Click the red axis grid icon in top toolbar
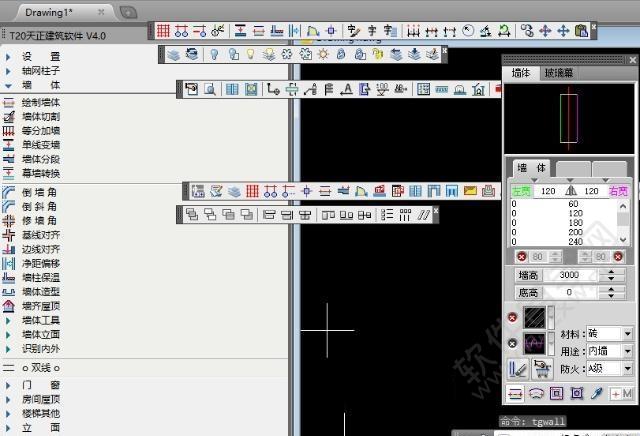Image resolution: width=640 pixels, height=436 pixels. pos(163,31)
